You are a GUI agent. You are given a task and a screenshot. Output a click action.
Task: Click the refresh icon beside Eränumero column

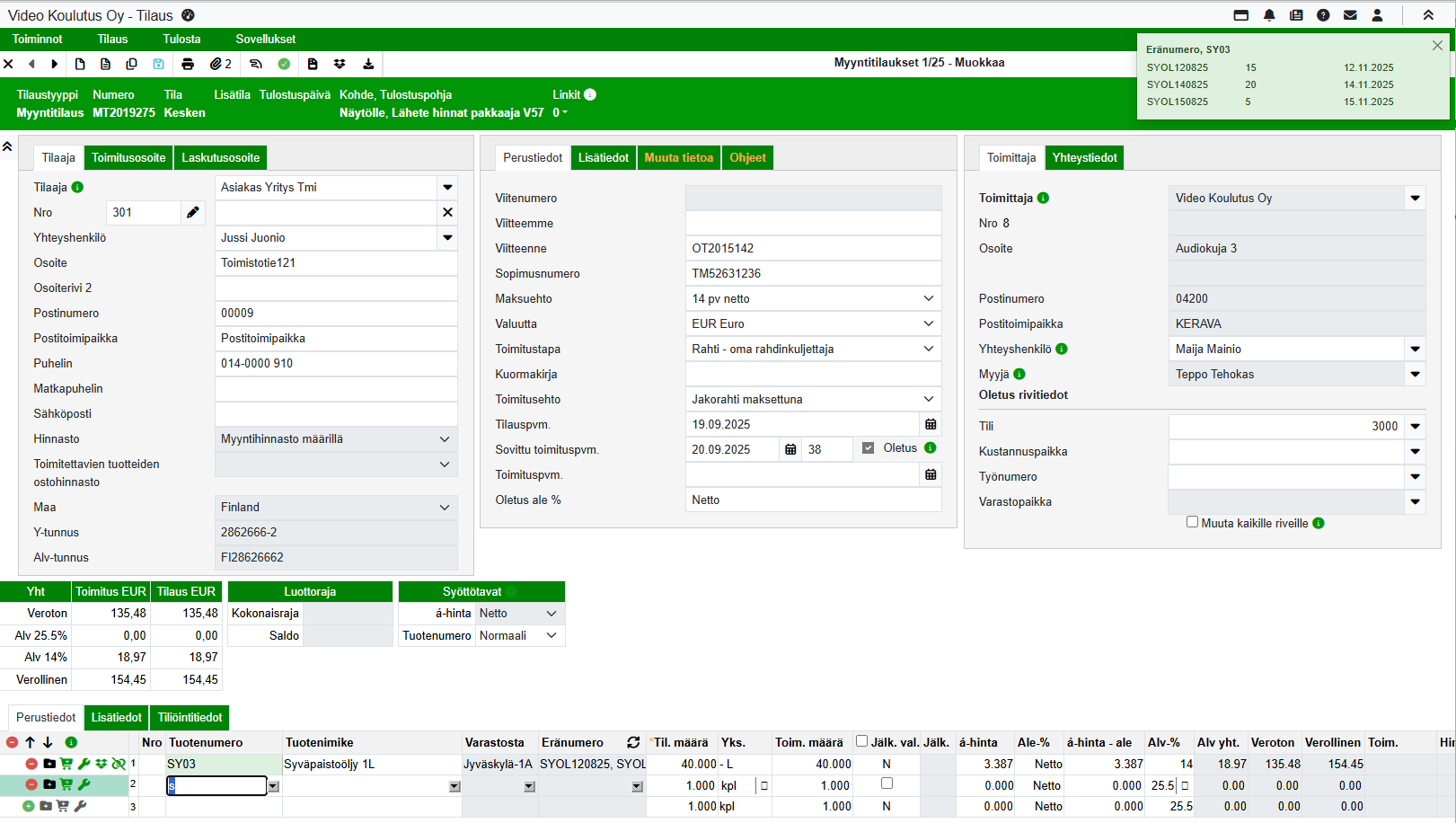(633, 742)
